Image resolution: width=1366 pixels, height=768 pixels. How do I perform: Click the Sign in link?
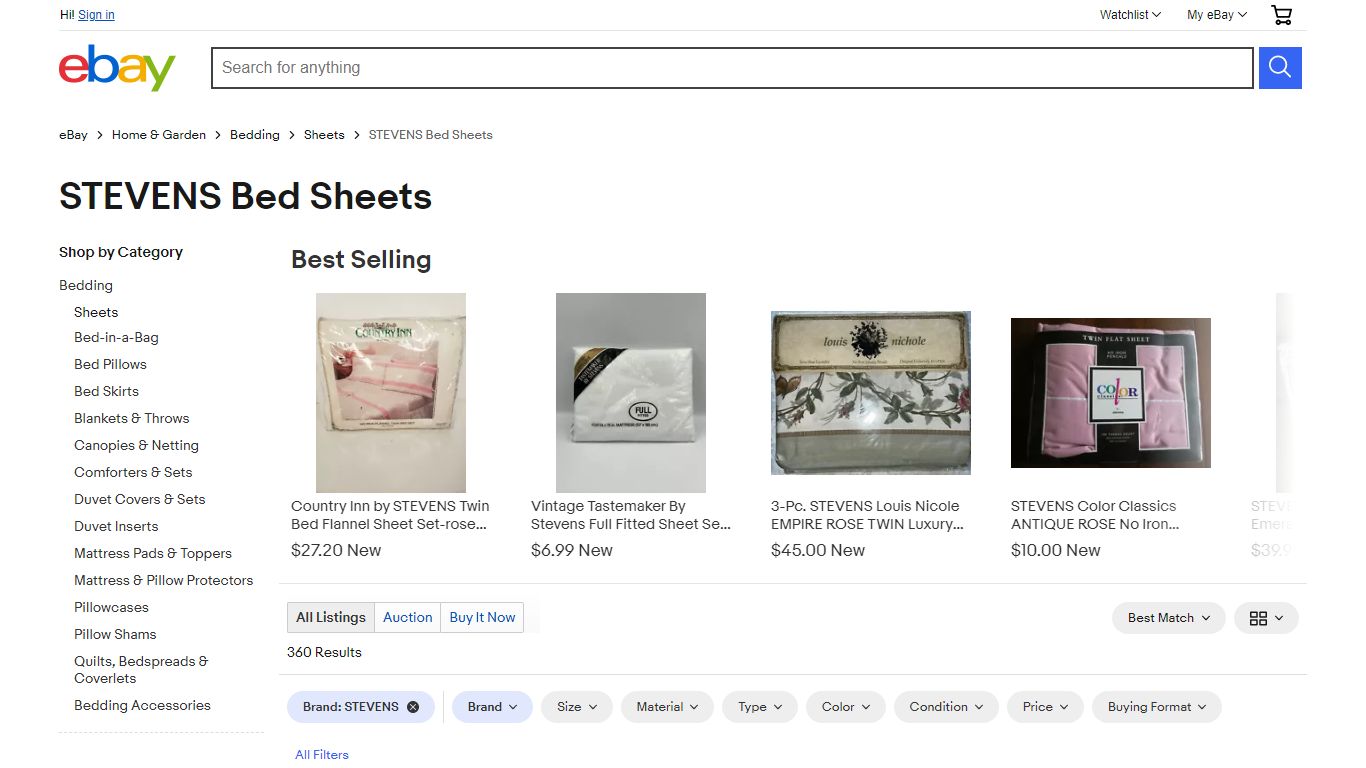tap(96, 15)
